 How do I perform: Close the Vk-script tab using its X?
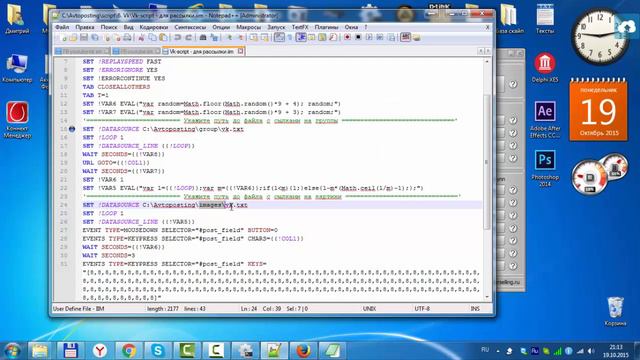(240, 51)
